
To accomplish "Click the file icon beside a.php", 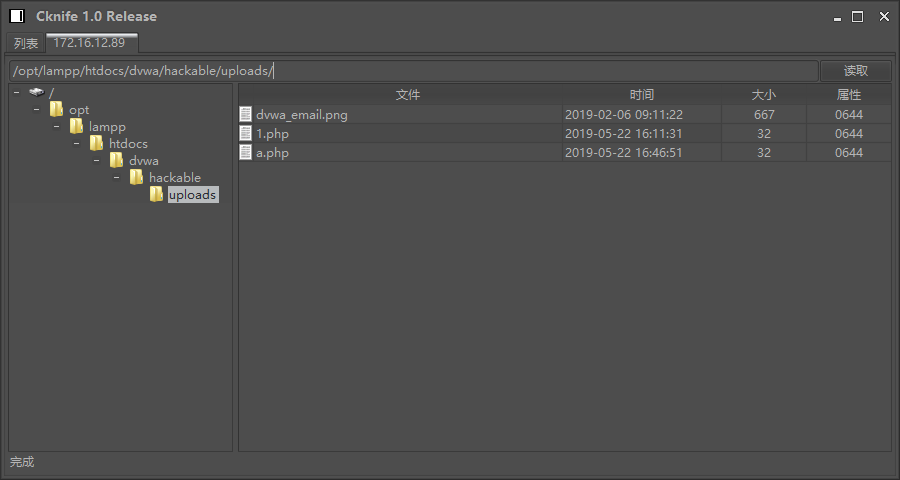I will (x=246, y=153).
